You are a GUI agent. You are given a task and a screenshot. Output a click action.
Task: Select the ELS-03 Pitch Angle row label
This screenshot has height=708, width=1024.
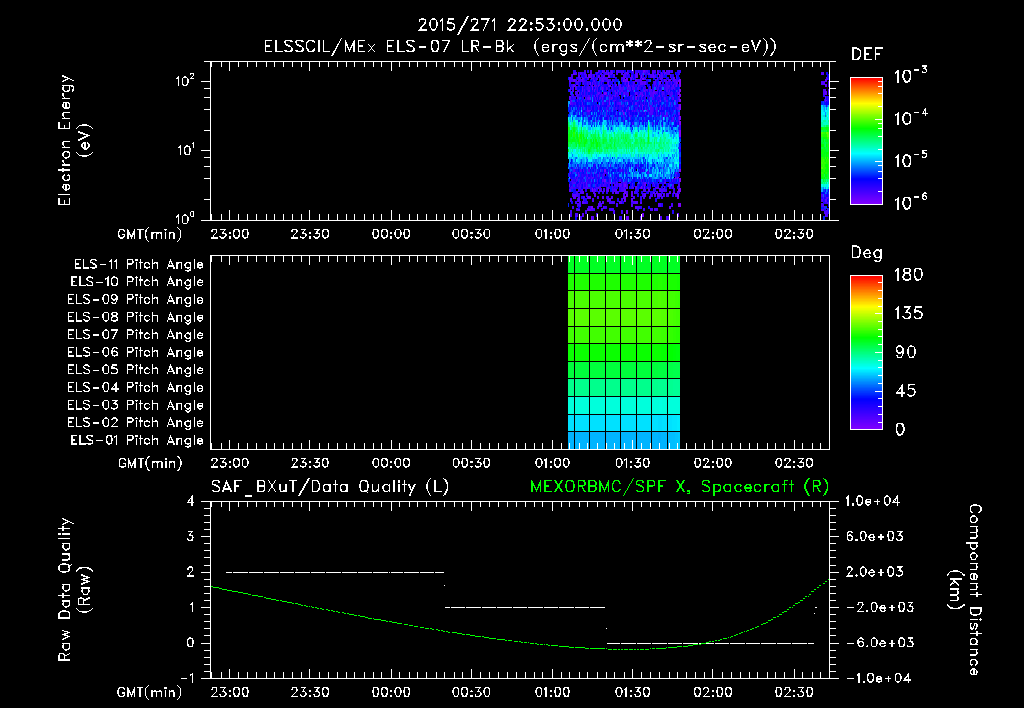pos(135,405)
